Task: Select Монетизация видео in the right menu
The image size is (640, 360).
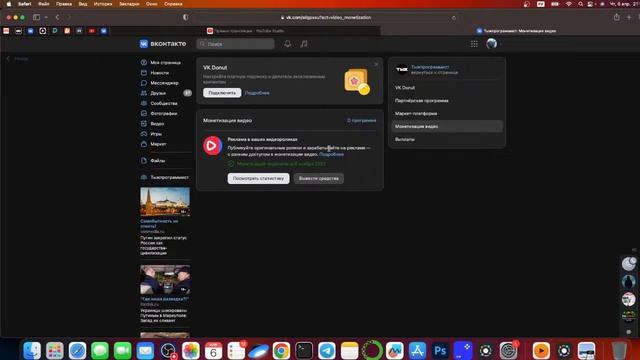Action: 447,127
